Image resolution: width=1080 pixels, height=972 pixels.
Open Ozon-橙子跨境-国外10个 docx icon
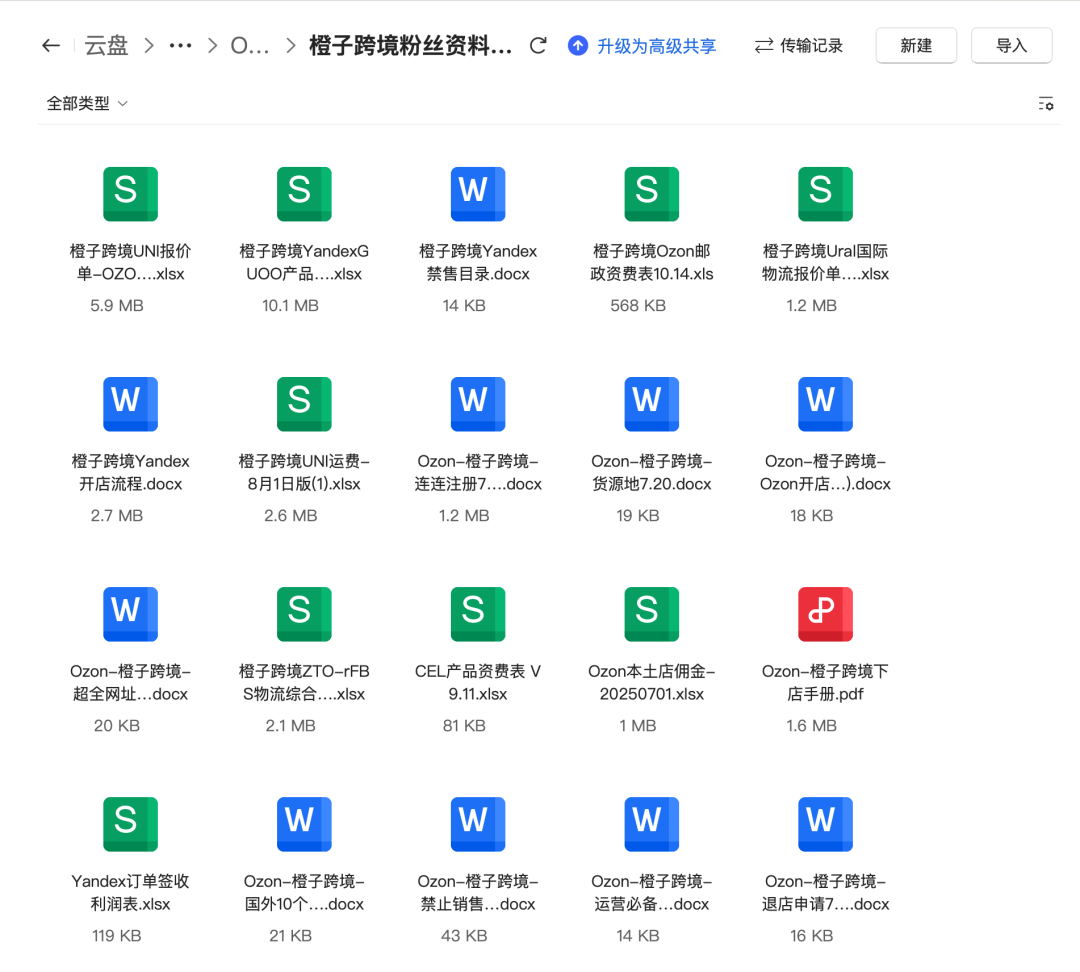pos(304,825)
